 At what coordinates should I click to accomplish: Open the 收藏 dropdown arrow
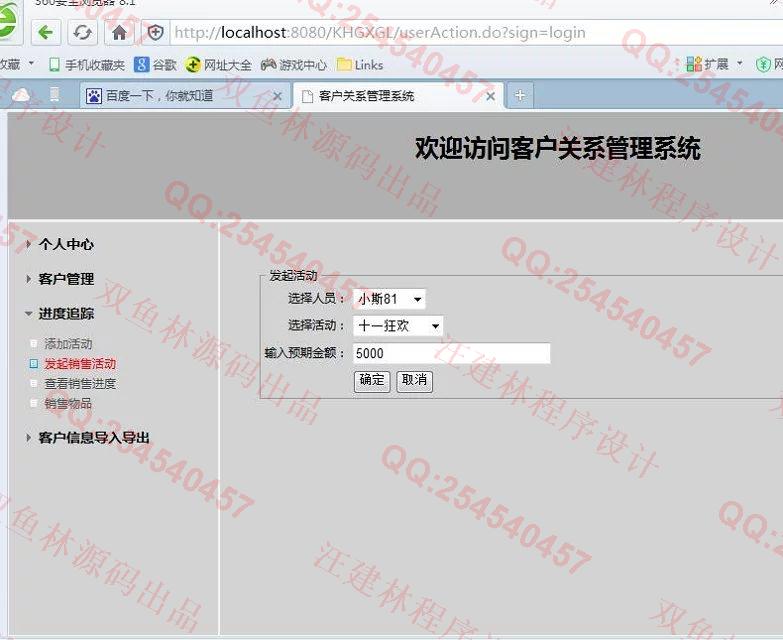[31, 64]
